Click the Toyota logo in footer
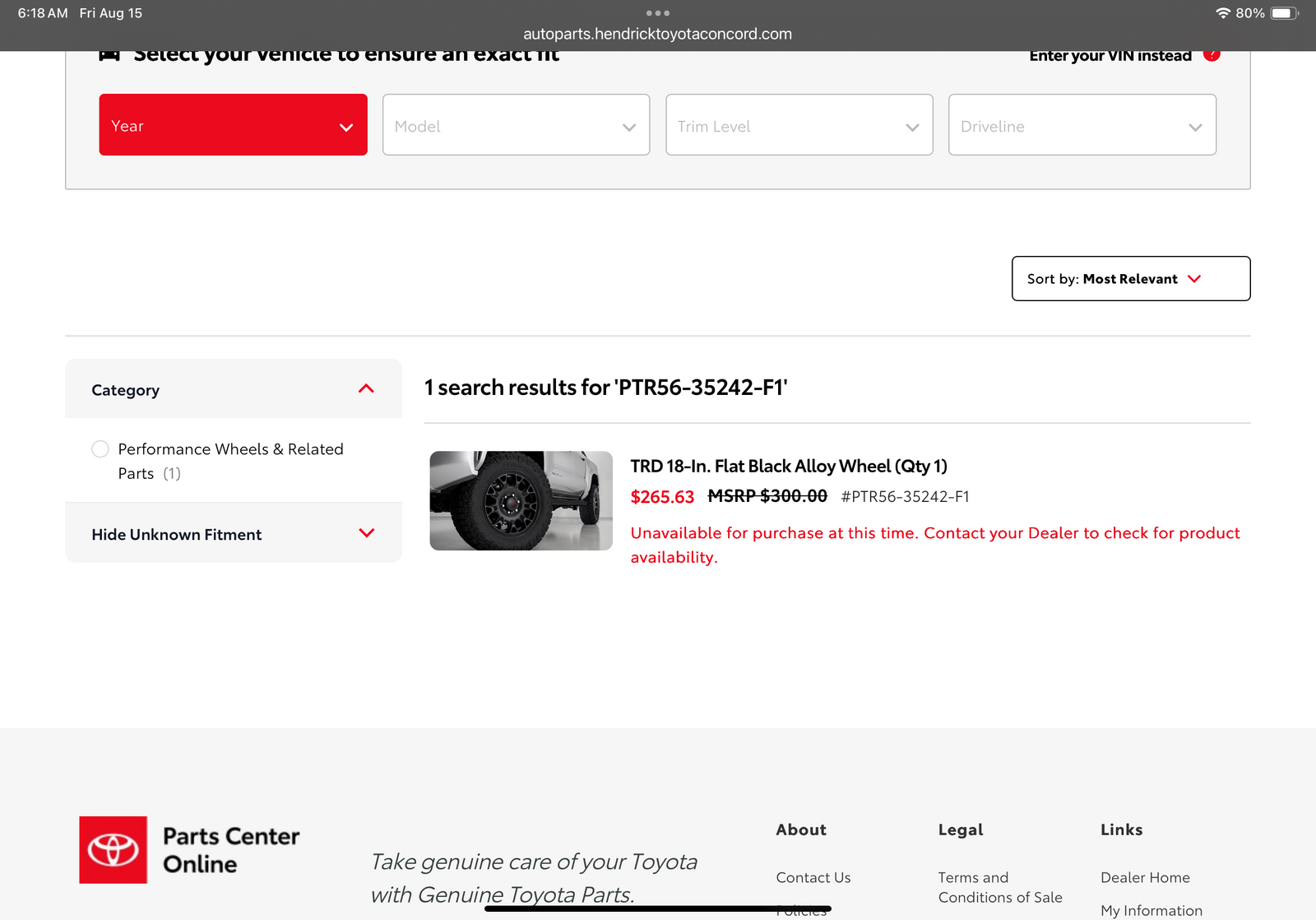The image size is (1316, 920). point(114,850)
